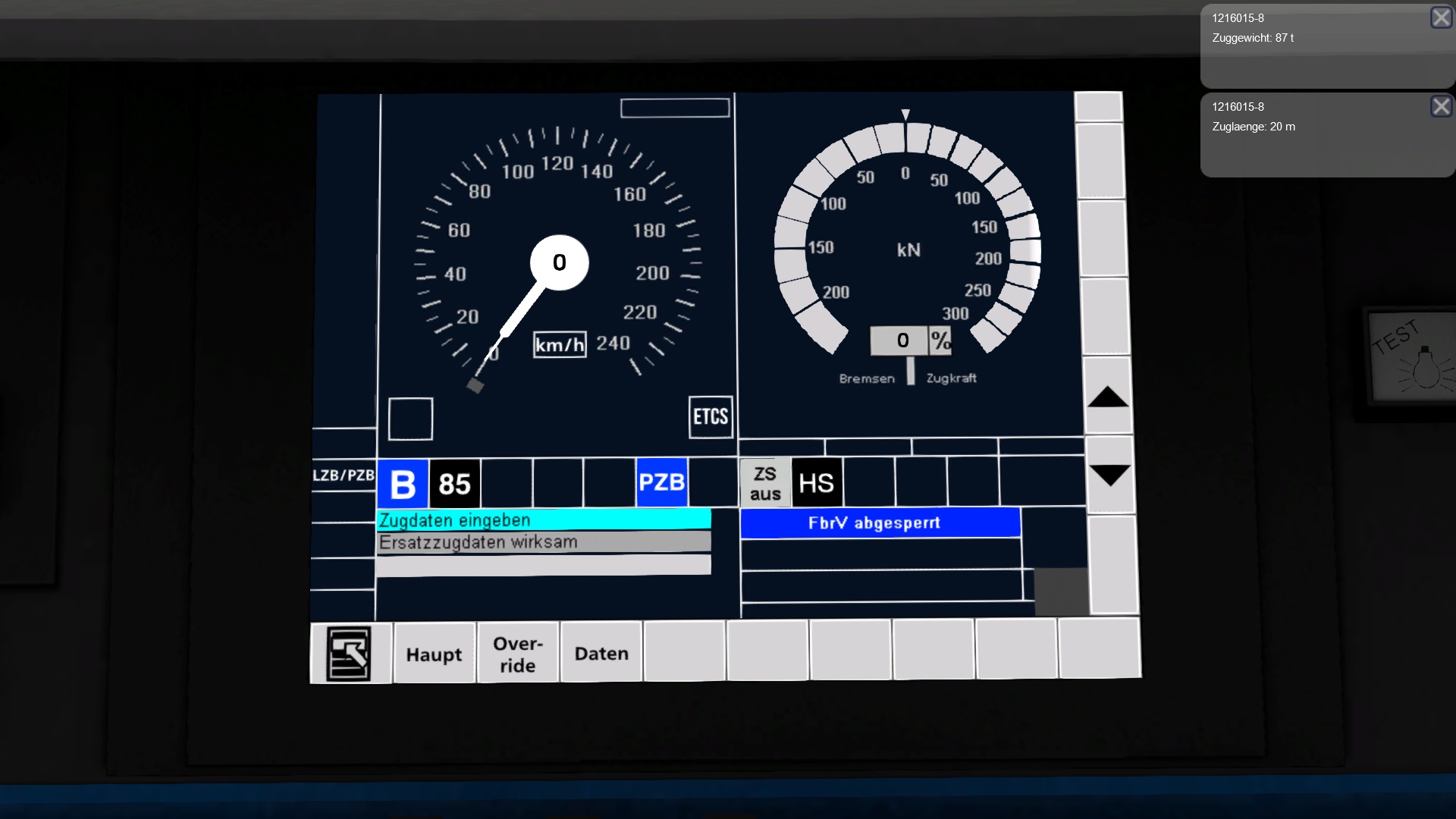Click the blue PZB status indicator

coord(661,482)
